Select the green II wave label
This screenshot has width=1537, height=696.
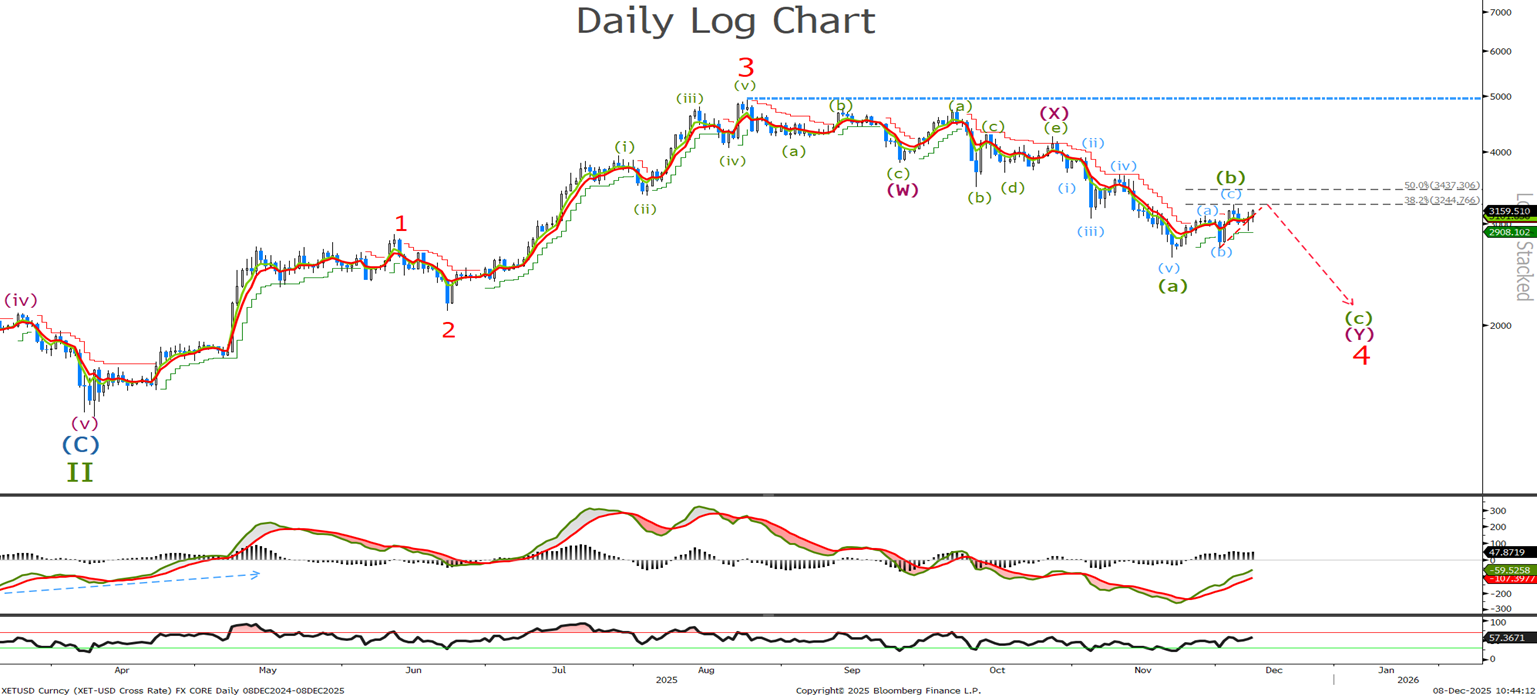(80, 472)
